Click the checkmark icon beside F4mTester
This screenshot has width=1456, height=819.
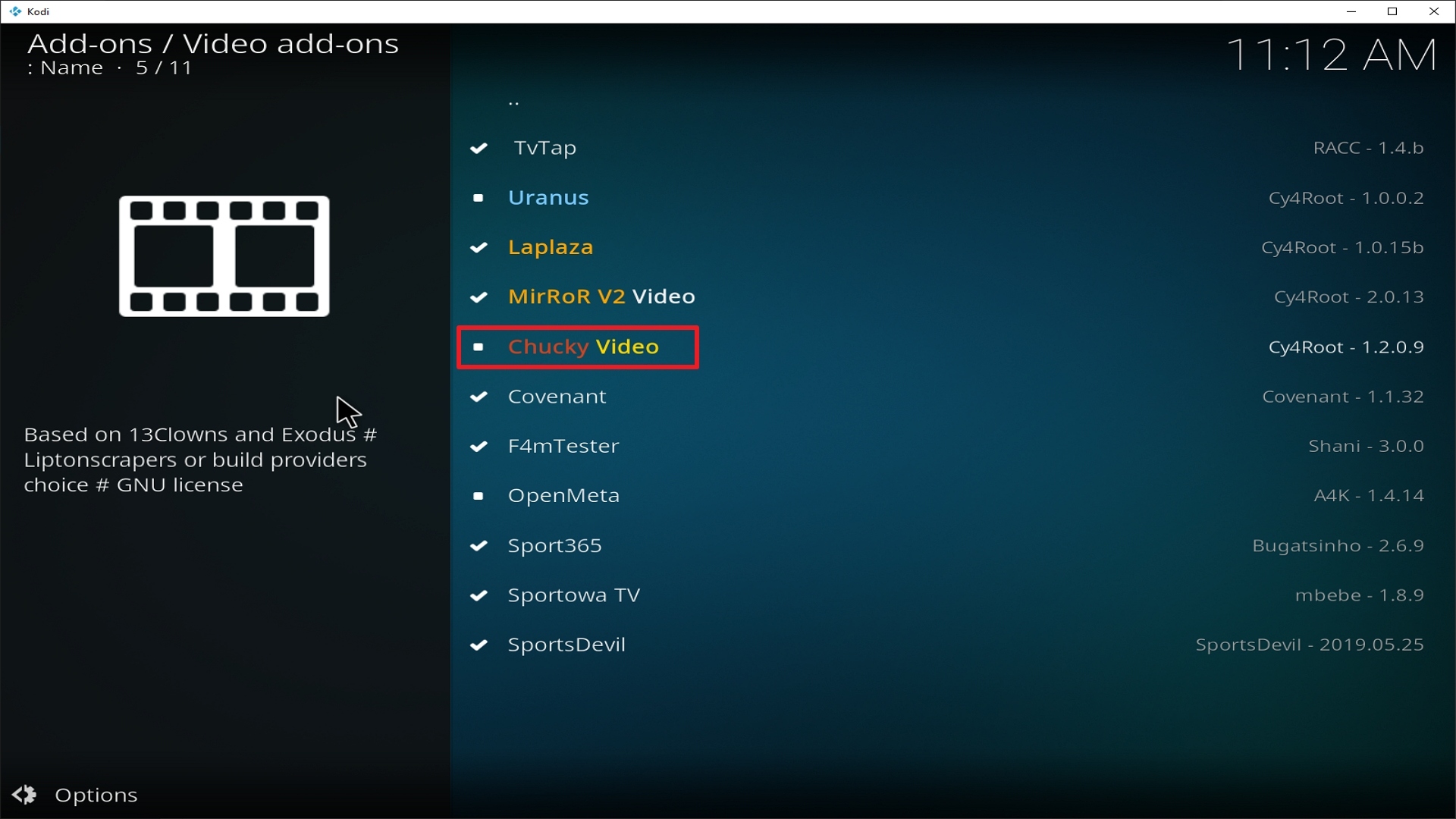point(479,446)
